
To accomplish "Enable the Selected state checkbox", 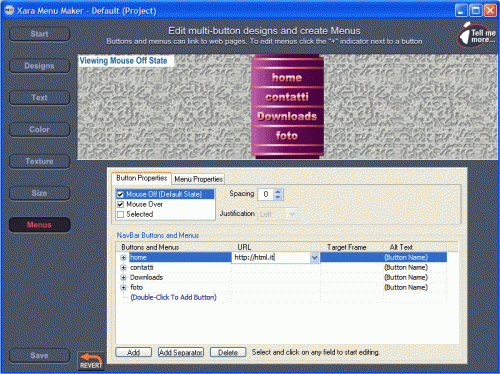I will (121, 214).
